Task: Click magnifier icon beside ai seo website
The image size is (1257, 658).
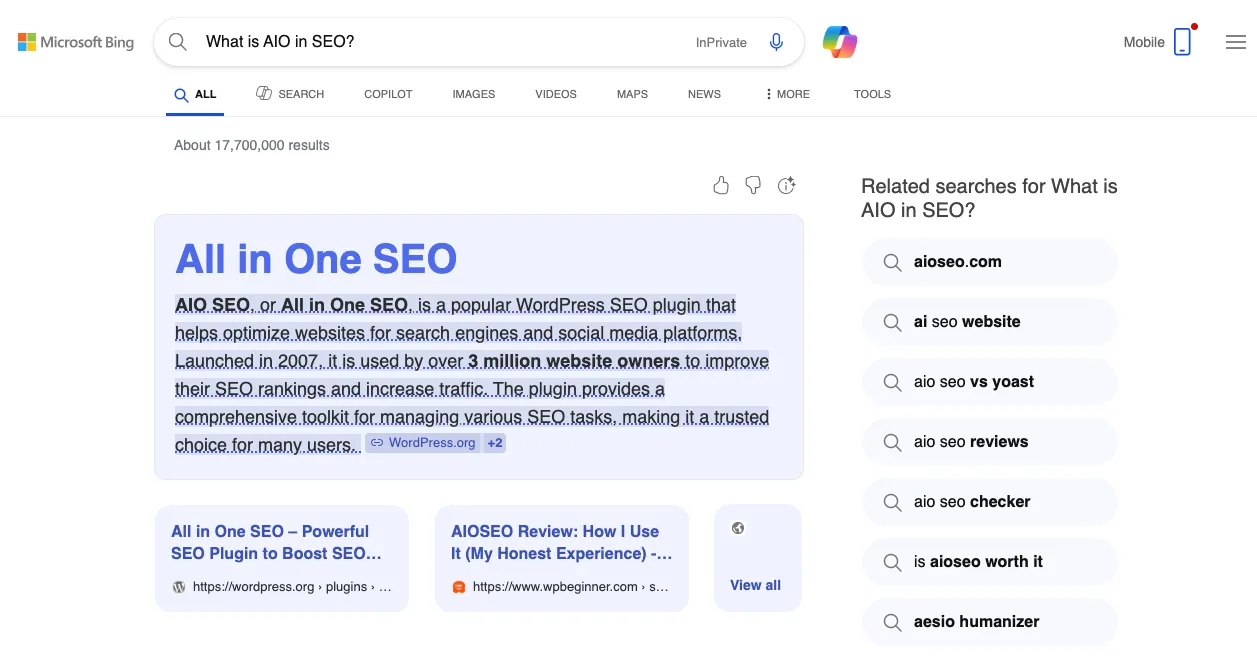Action: (x=893, y=322)
